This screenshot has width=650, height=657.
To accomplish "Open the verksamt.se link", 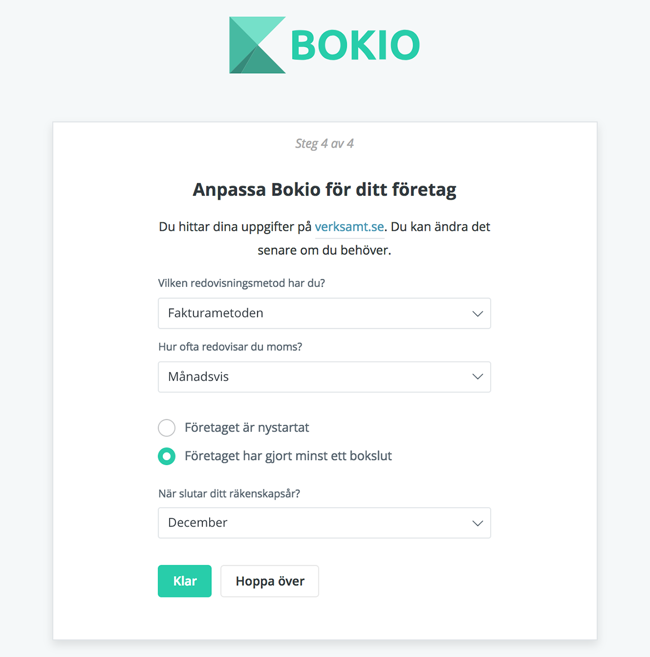I will [x=349, y=227].
